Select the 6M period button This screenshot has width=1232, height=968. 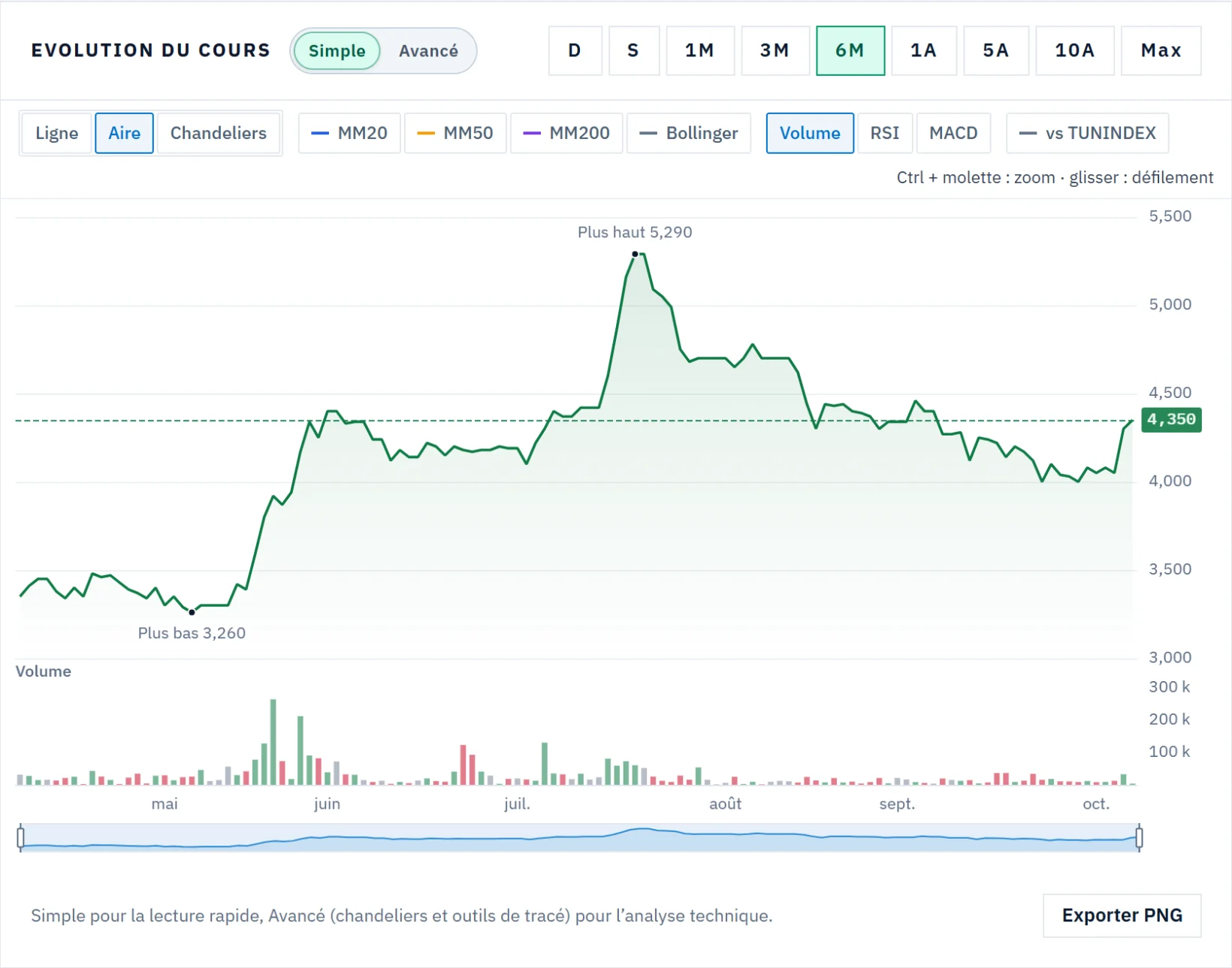tap(850, 51)
